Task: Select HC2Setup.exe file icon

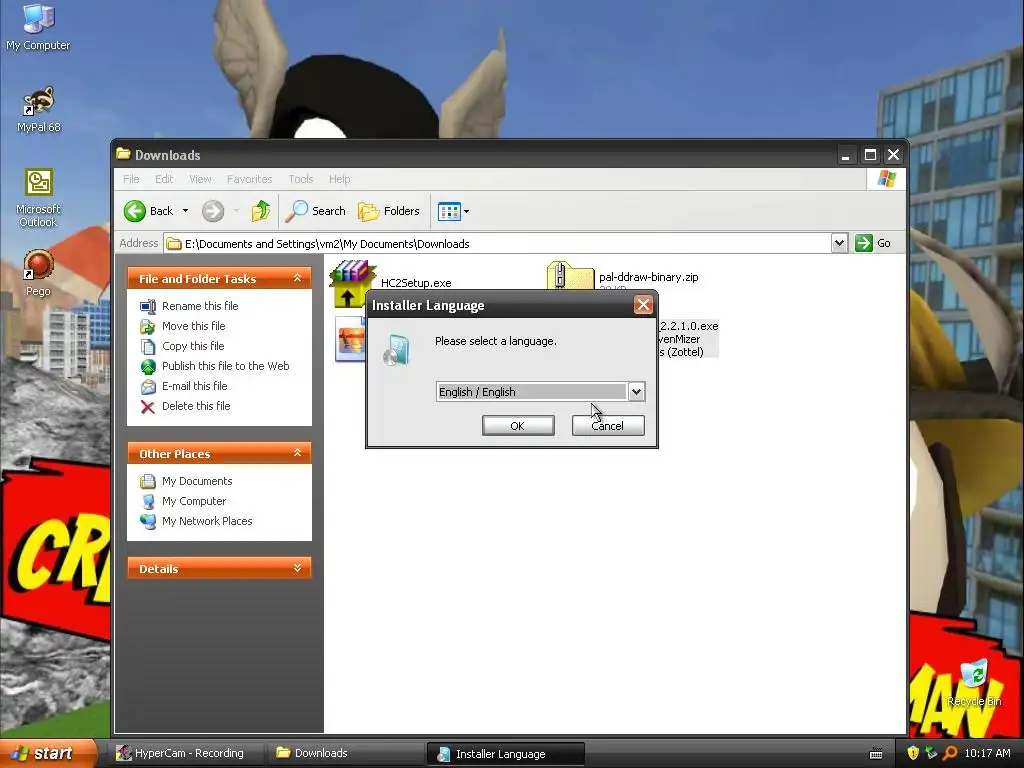Action: click(x=353, y=283)
